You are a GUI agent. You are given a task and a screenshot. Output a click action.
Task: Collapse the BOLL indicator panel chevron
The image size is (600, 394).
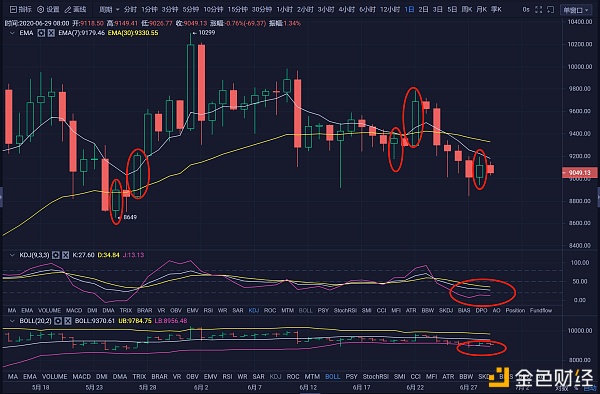click(x=12, y=321)
